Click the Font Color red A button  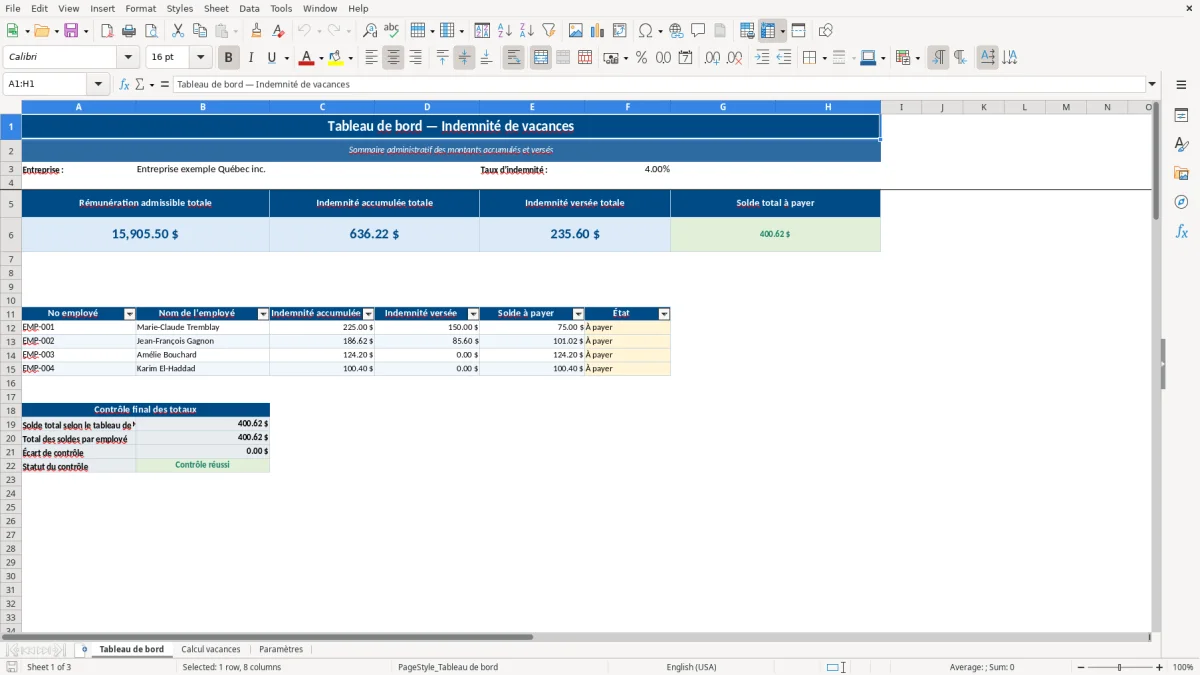306,58
